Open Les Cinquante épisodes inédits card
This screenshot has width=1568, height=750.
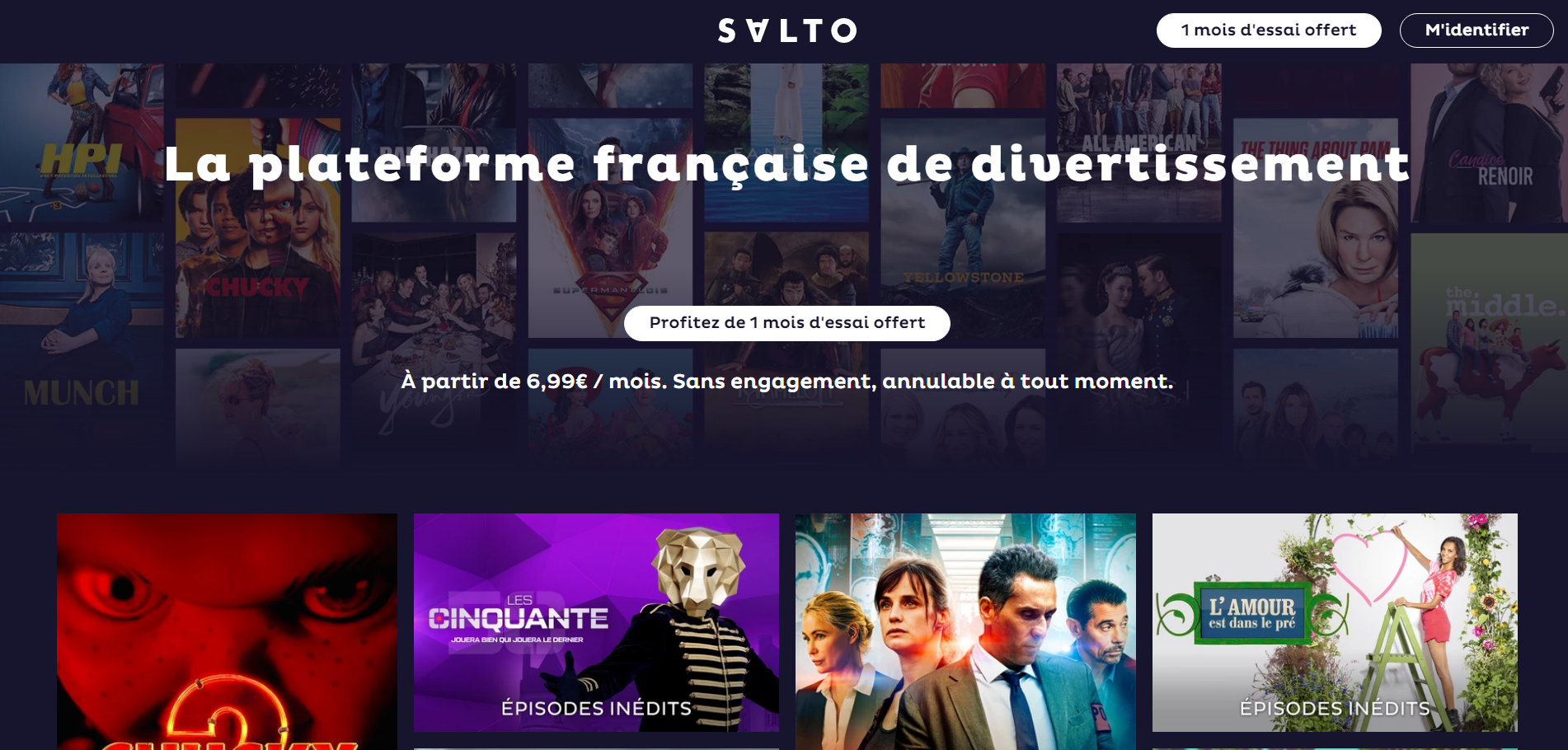point(596,622)
